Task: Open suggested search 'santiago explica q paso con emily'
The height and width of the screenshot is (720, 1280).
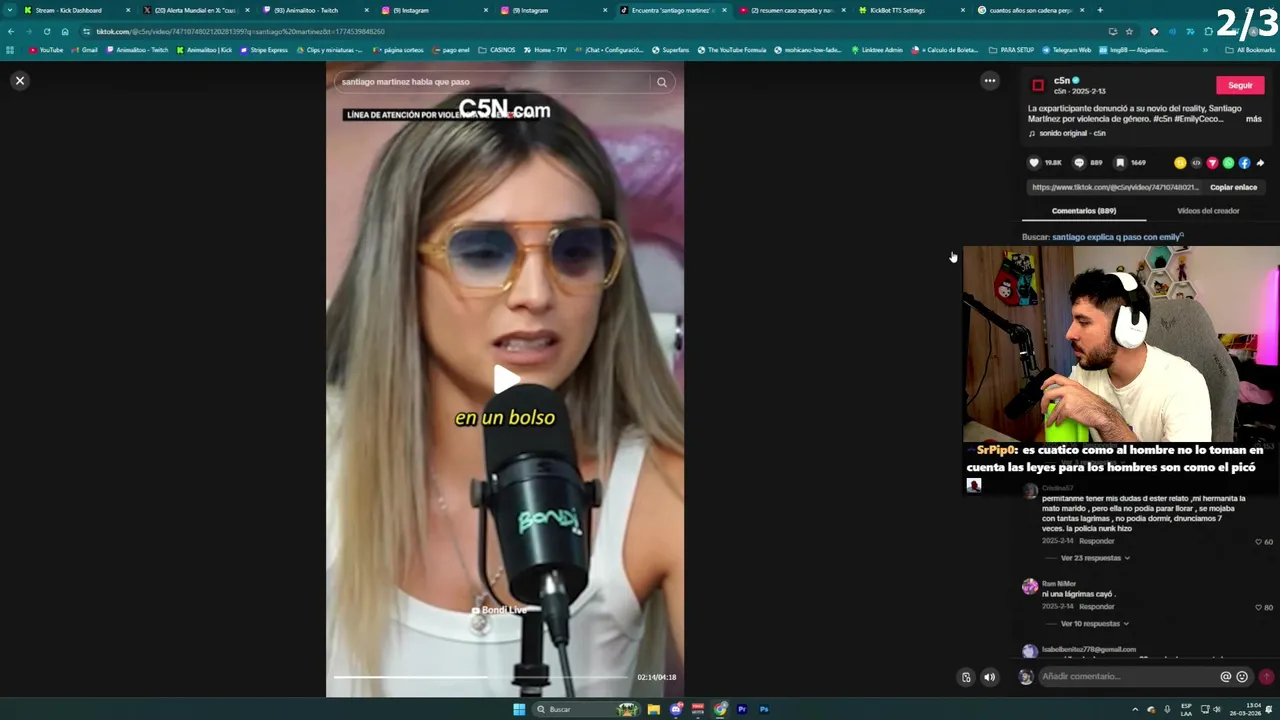Action: [x=1117, y=237]
